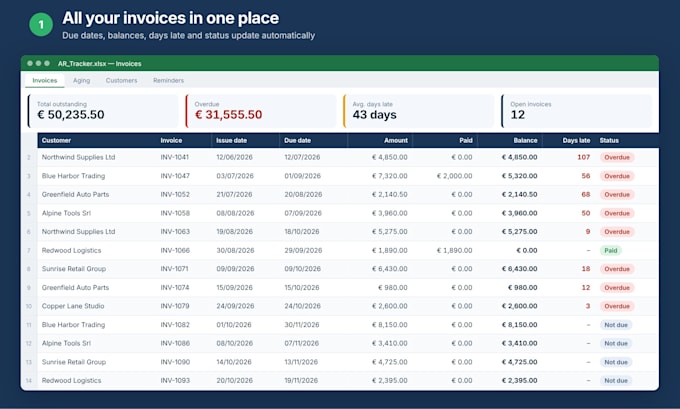
Task: Click the Open invoices 12 card
Action: (577, 111)
